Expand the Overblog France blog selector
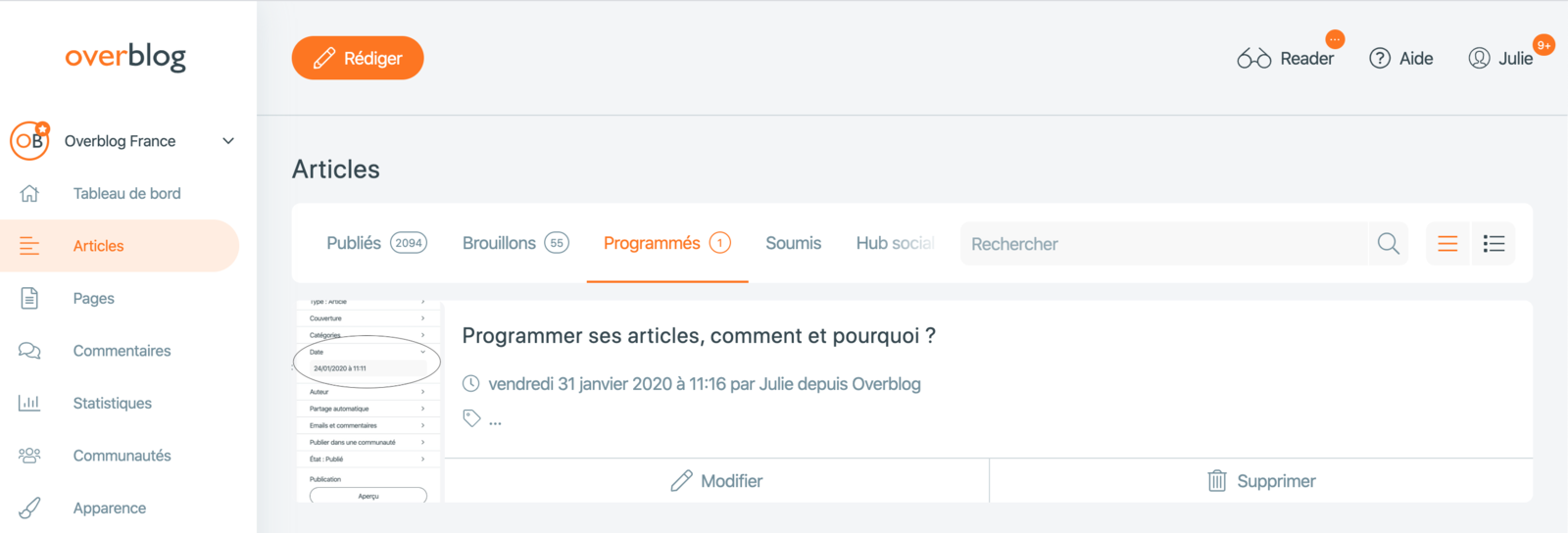 tap(228, 141)
